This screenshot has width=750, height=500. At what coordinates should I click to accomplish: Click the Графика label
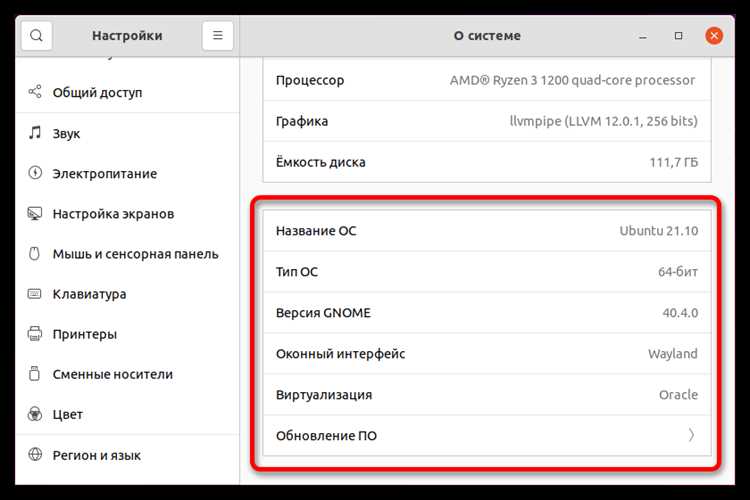(x=302, y=121)
